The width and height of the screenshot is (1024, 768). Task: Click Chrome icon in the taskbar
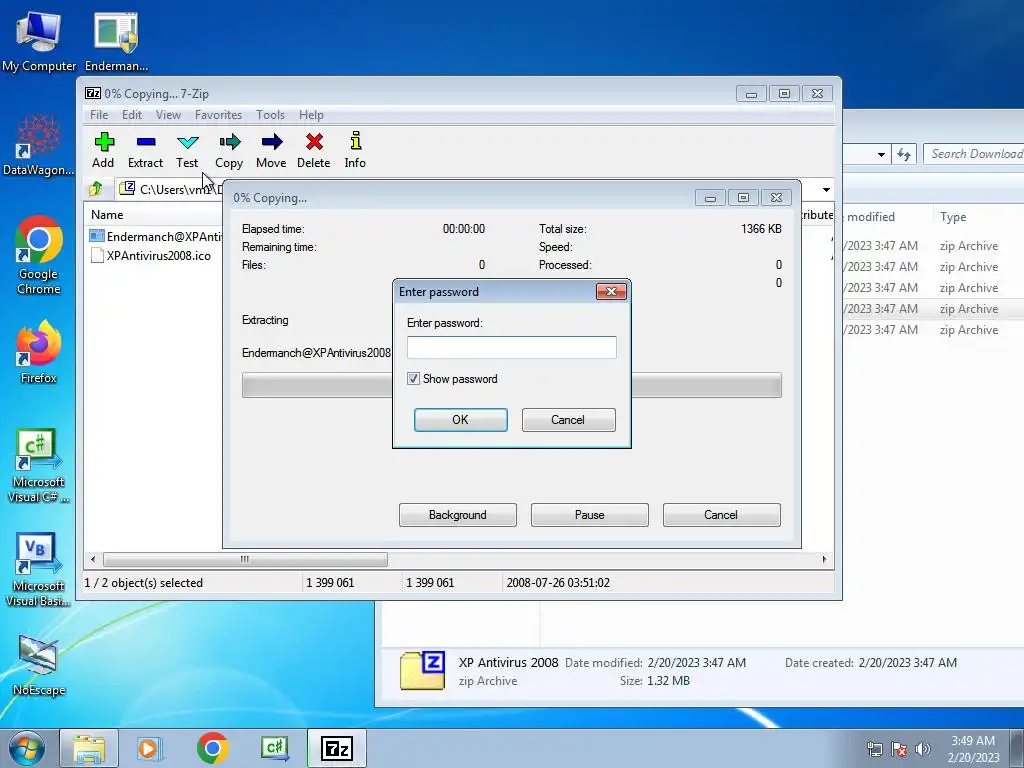(x=212, y=748)
